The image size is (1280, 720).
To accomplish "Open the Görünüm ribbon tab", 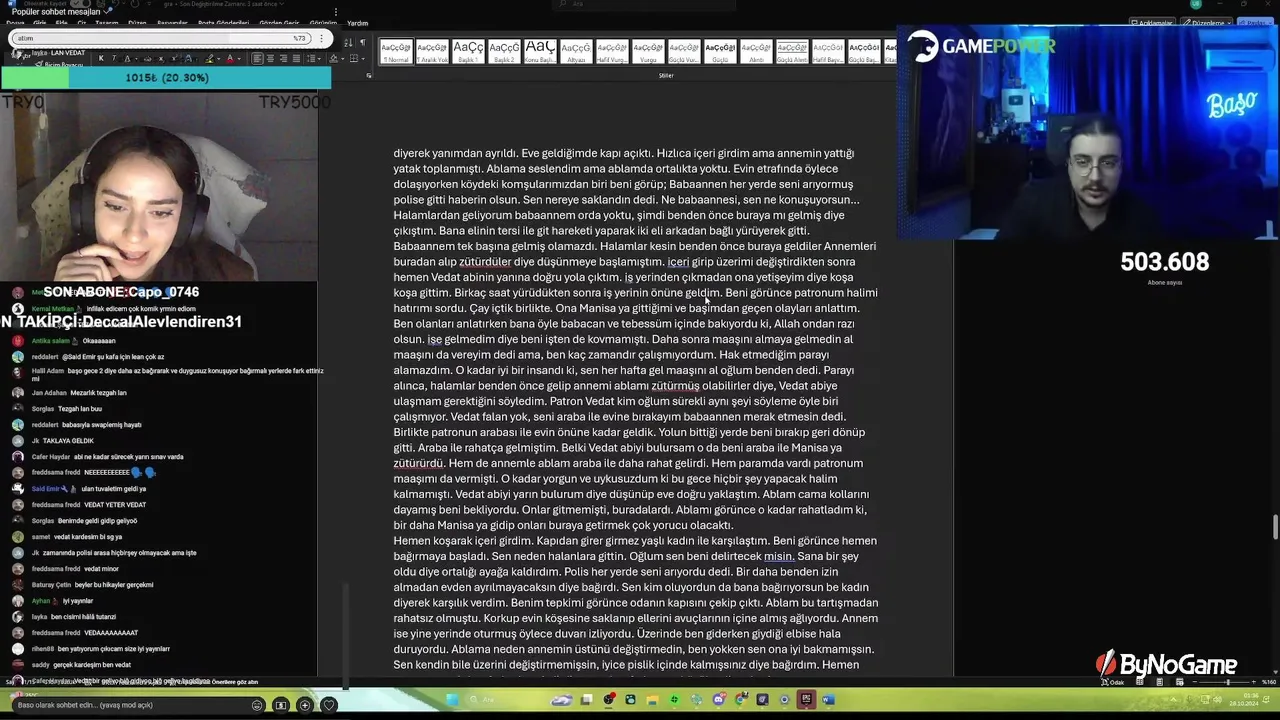I will pyautogui.click(x=323, y=23).
